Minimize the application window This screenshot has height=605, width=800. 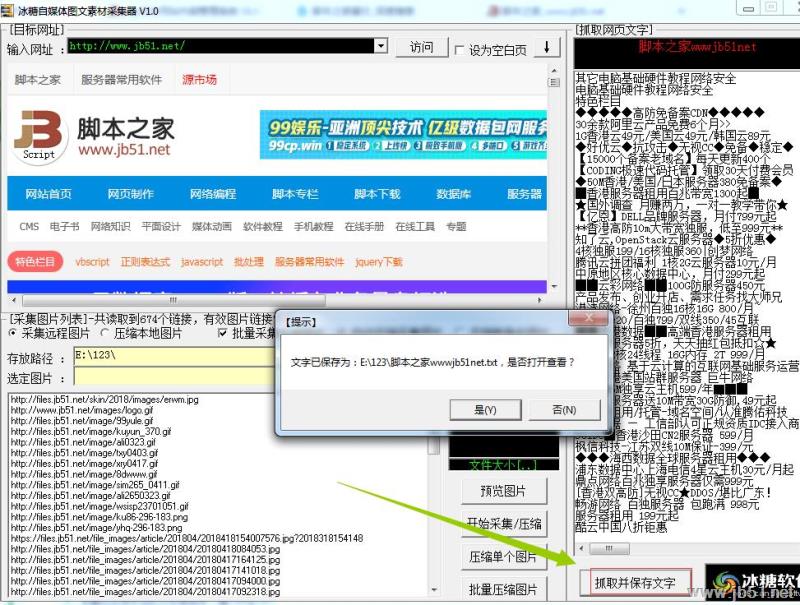(749, 8)
